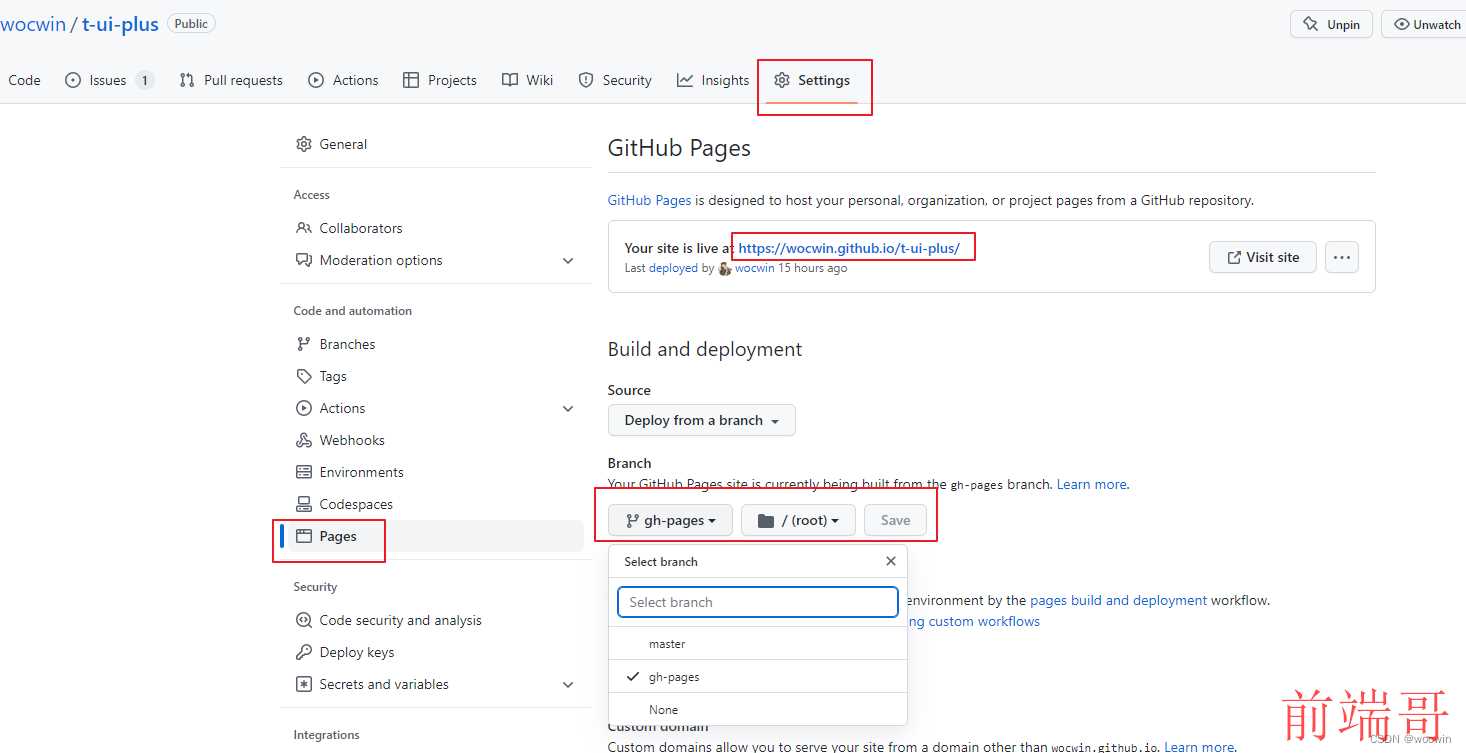
Task: Open the Insights tab
Action: coord(713,80)
